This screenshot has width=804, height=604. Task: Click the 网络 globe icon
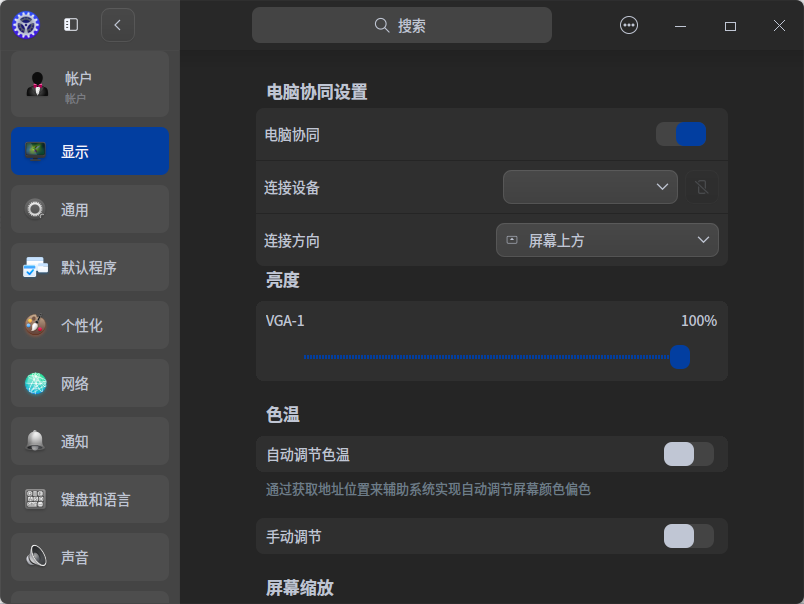[x=35, y=383]
